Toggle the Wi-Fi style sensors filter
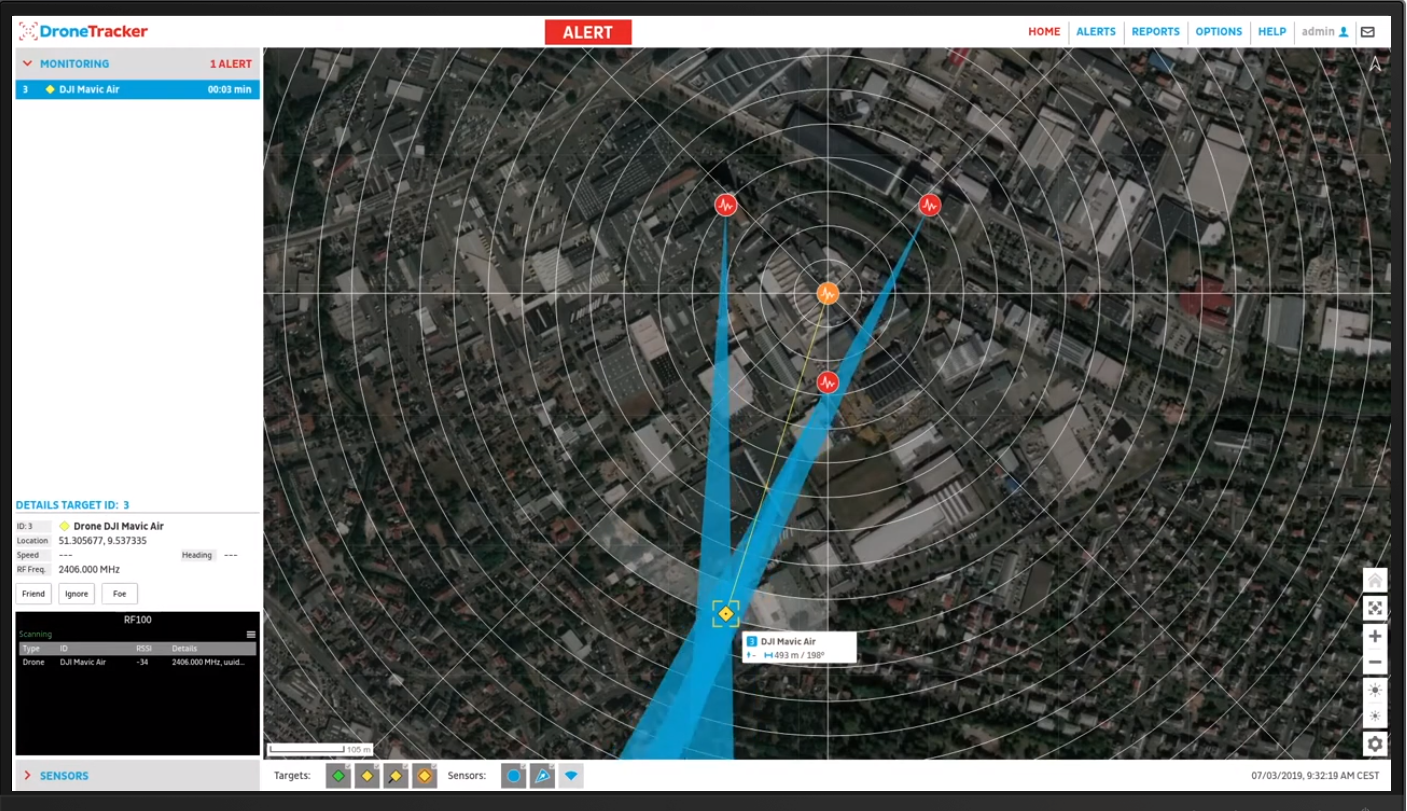1407x811 pixels. [571, 776]
